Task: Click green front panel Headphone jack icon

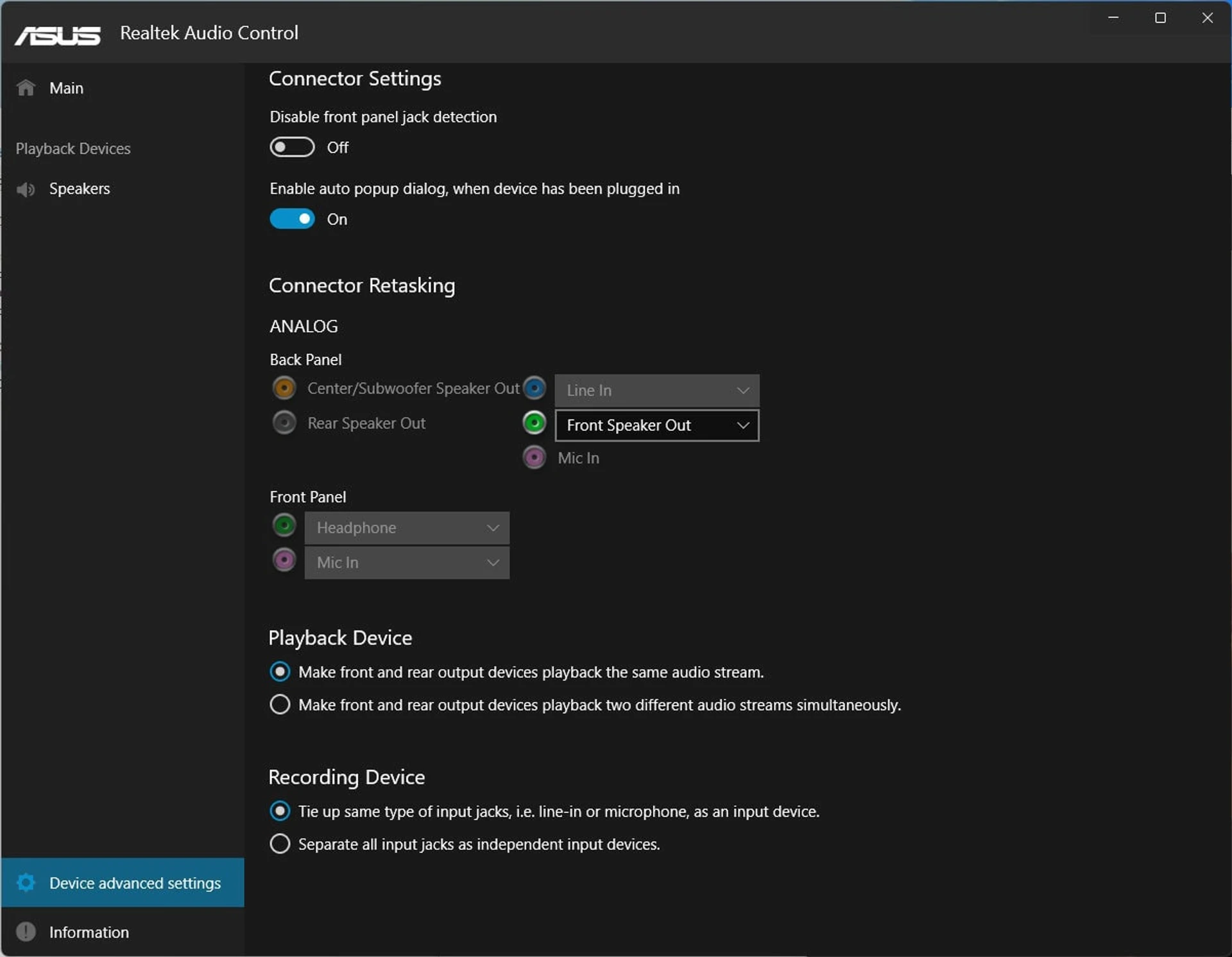Action: tap(284, 525)
